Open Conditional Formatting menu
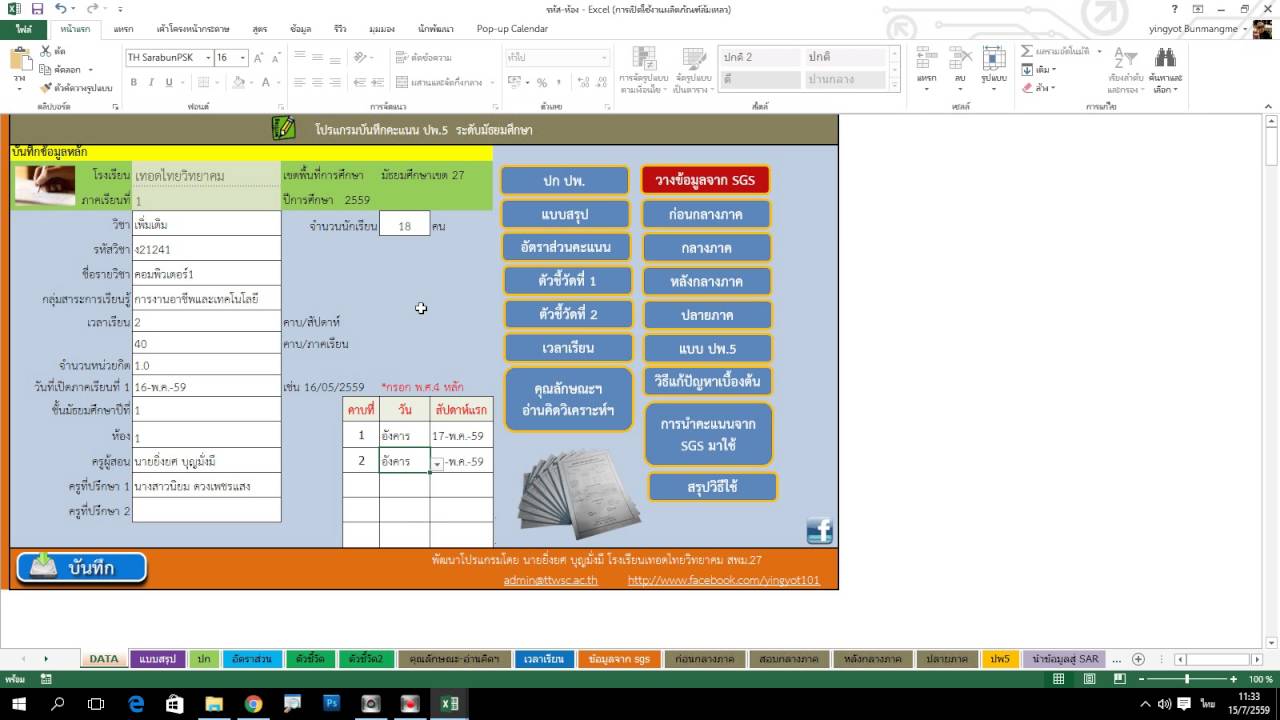The image size is (1280, 720). pos(642,70)
